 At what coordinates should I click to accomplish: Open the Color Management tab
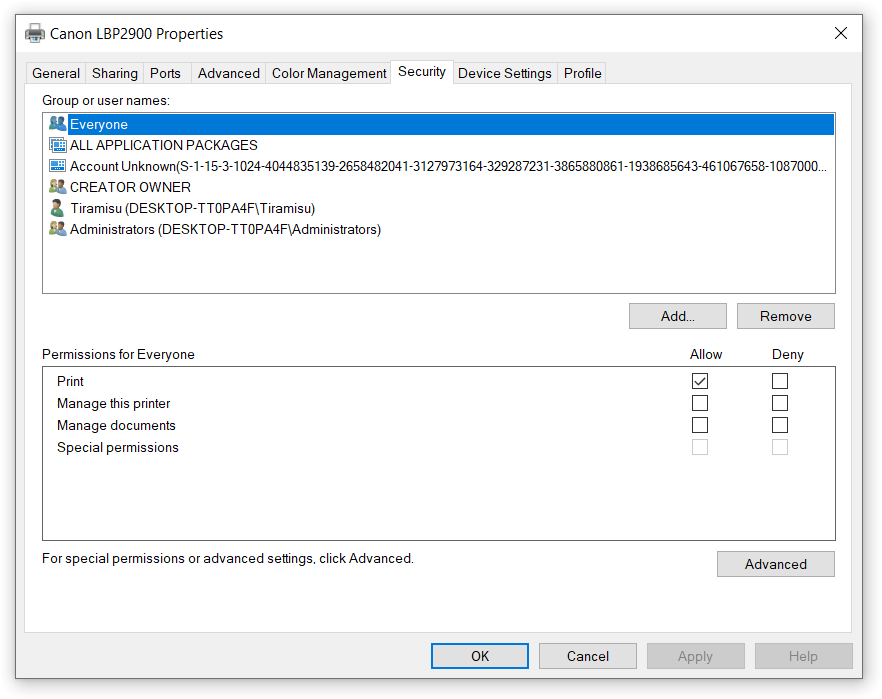pos(329,73)
